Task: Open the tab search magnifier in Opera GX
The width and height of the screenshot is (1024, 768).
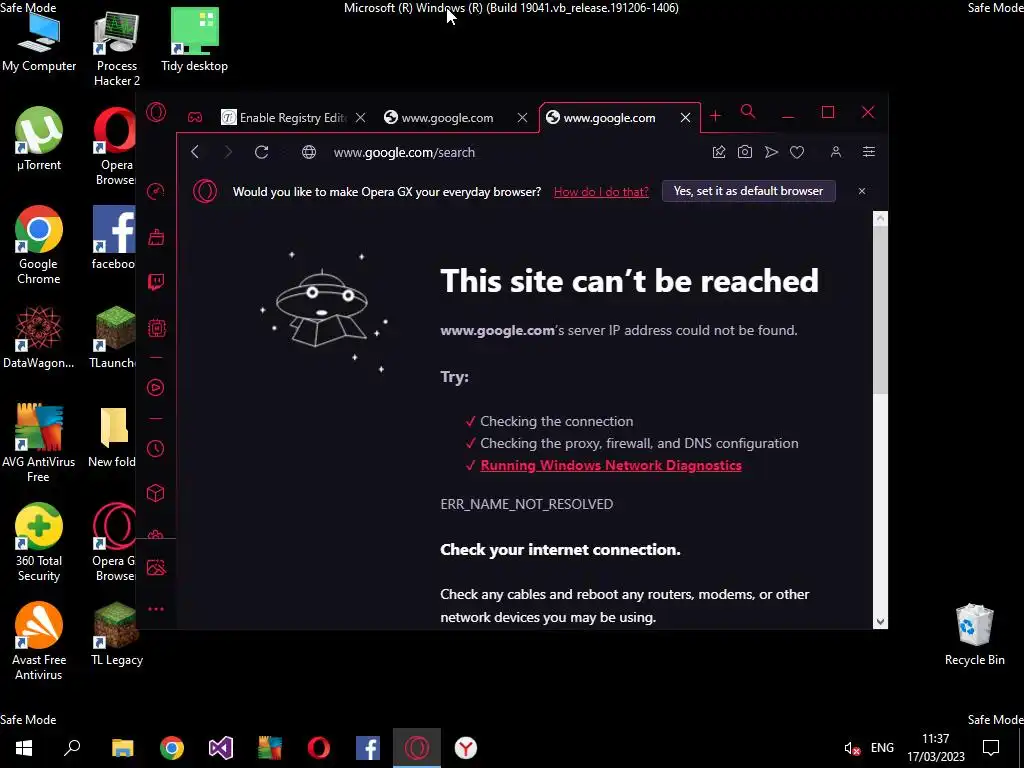Action: point(748,112)
